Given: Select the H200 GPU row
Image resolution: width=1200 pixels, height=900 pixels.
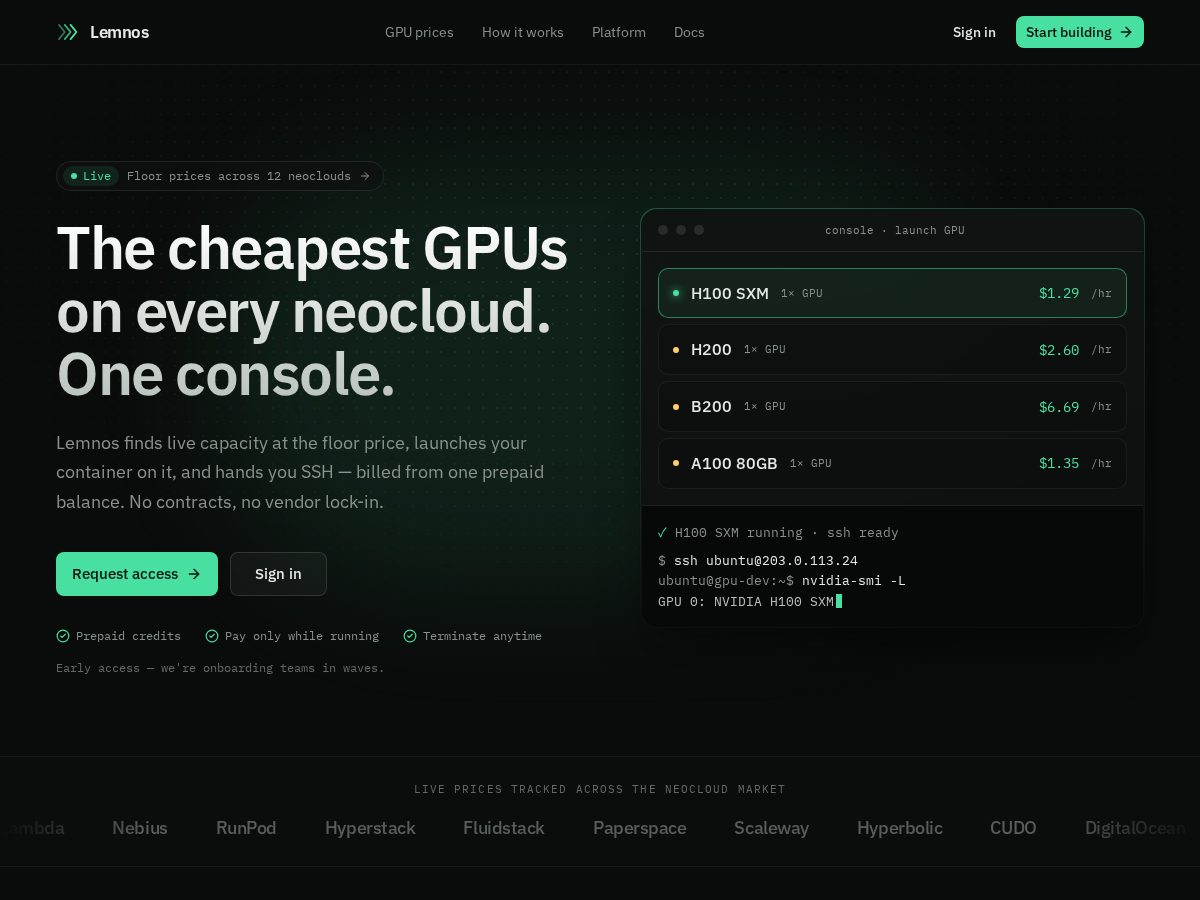Looking at the screenshot, I should click(x=892, y=349).
